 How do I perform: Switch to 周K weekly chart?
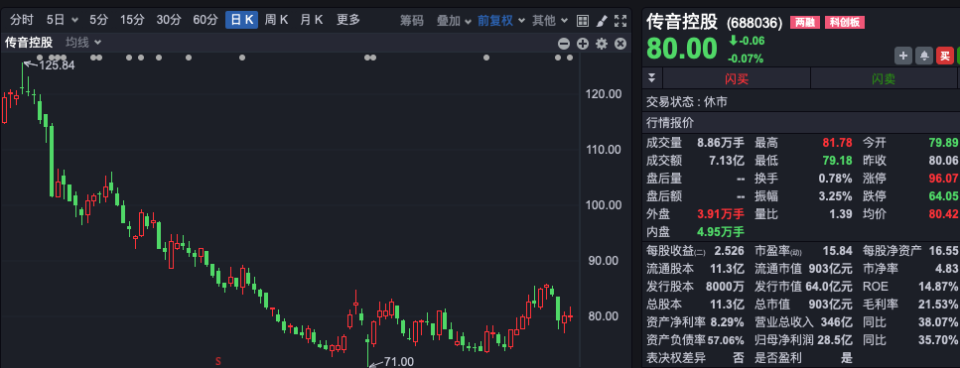276,20
